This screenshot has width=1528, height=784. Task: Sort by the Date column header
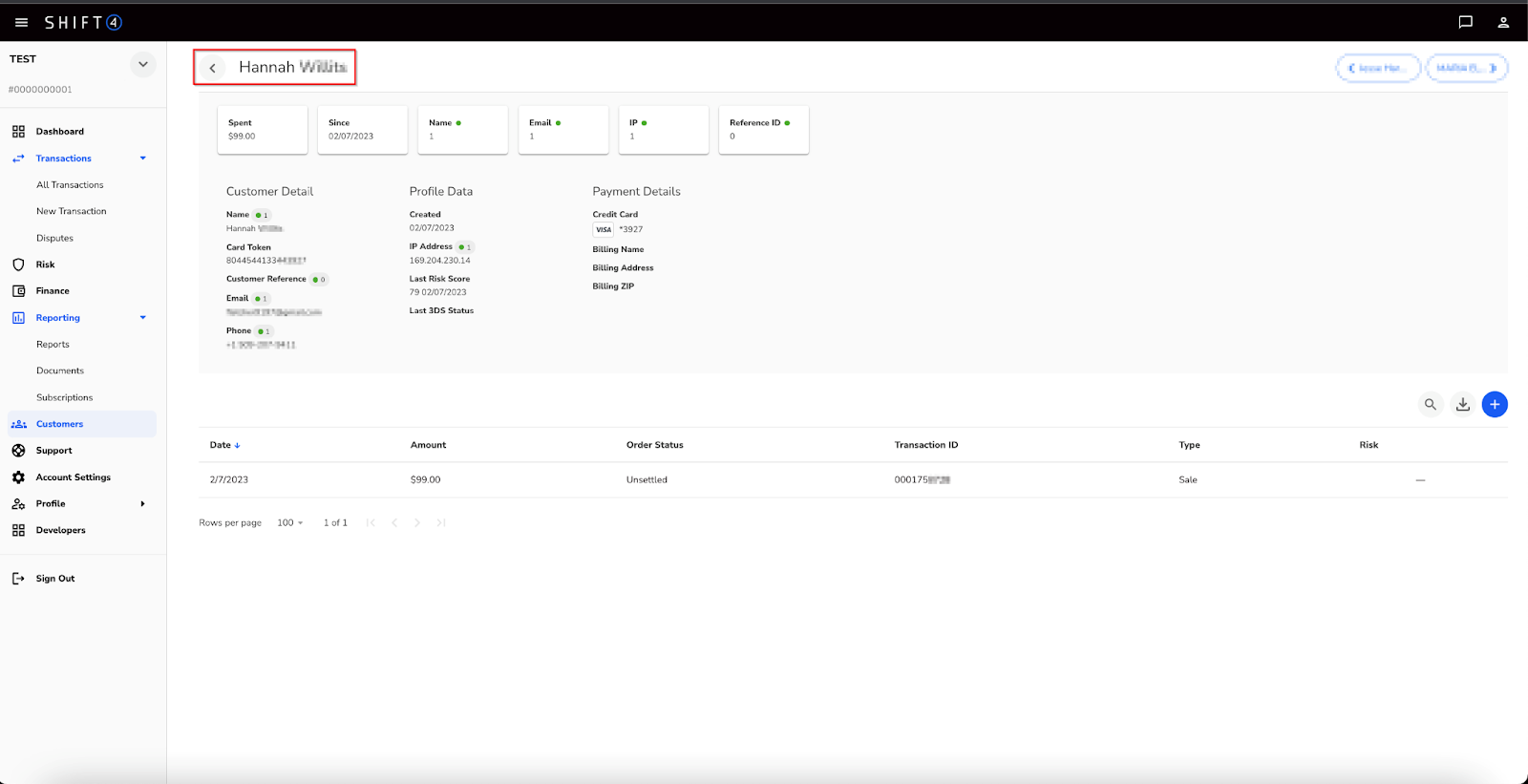point(221,445)
